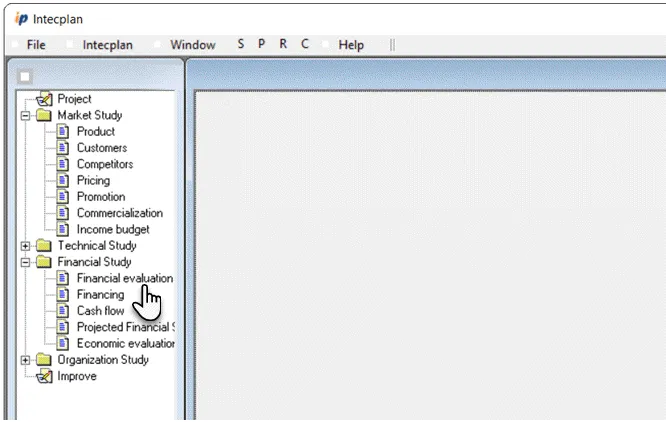Click the Commercialization document icon
Screen dimensions: 666x422
click(x=63, y=213)
